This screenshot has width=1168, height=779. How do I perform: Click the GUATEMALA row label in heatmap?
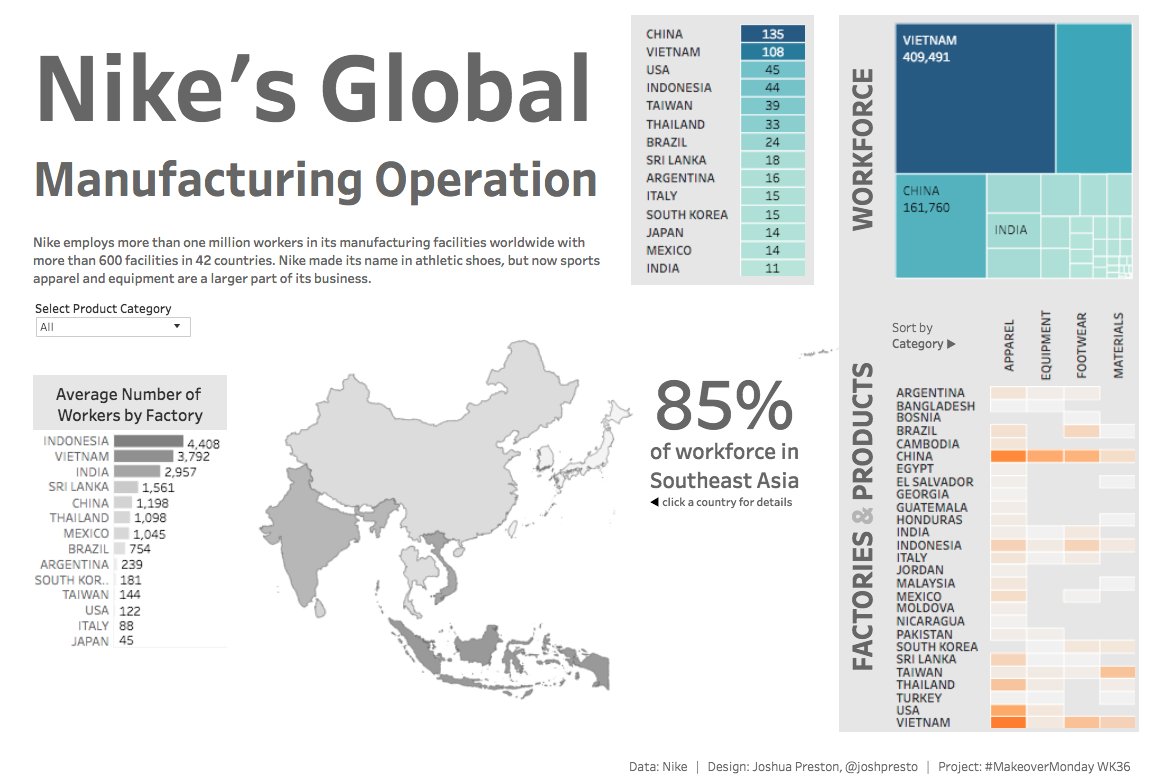[x=932, y=507]
